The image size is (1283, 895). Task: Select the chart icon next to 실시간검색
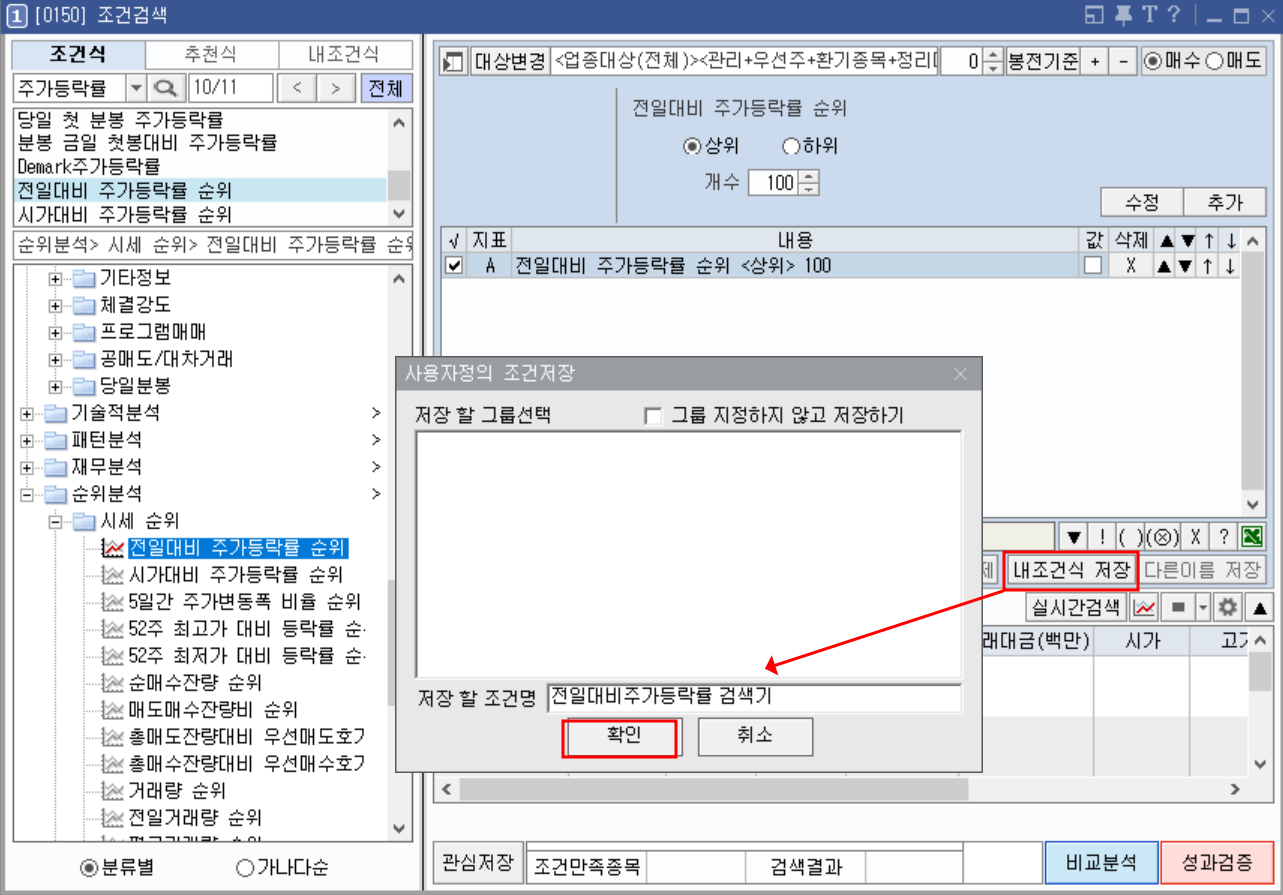point(1146,609)
